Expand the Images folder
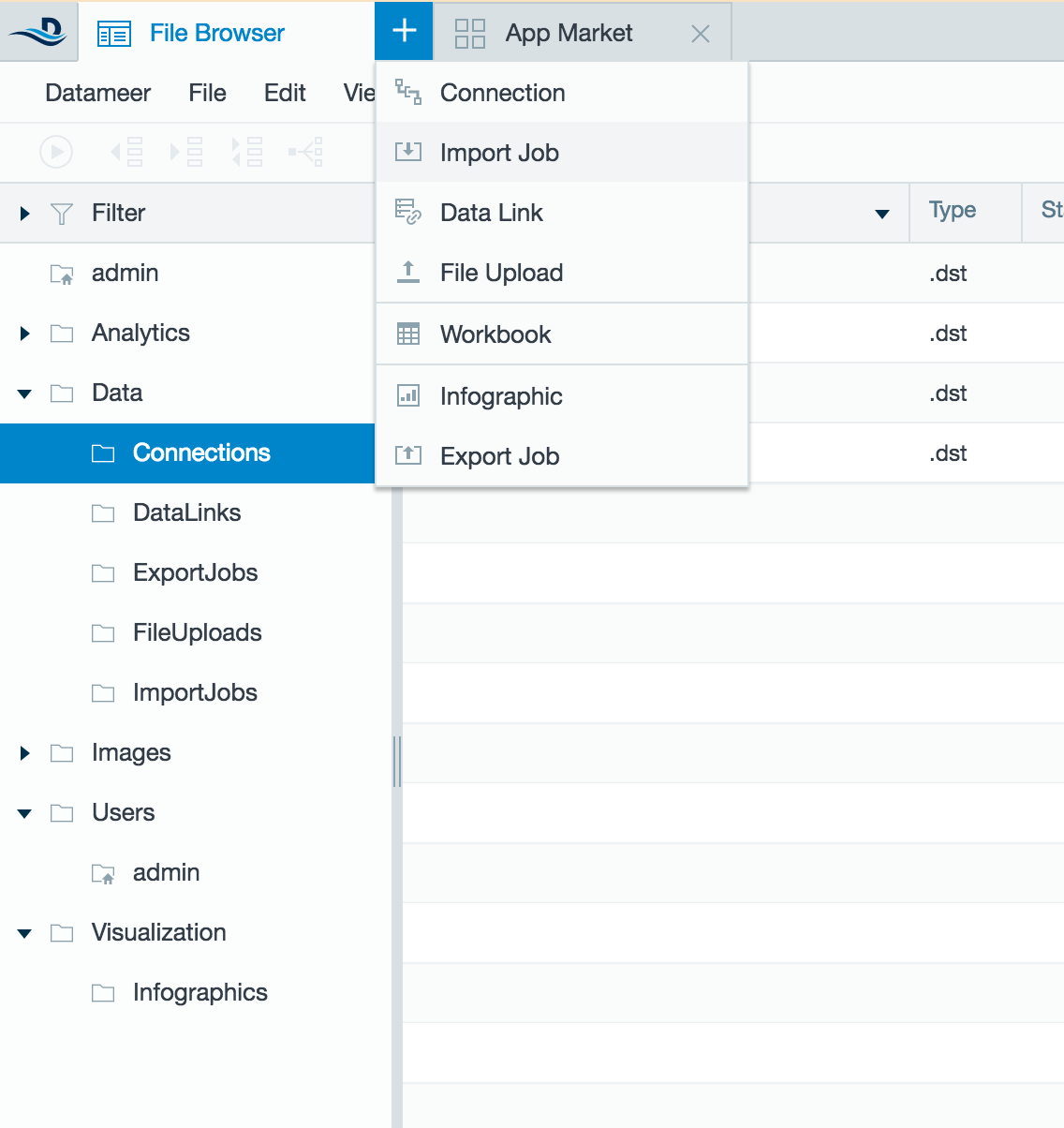This screenshot has height=1128, width=1064. [25, 753]
